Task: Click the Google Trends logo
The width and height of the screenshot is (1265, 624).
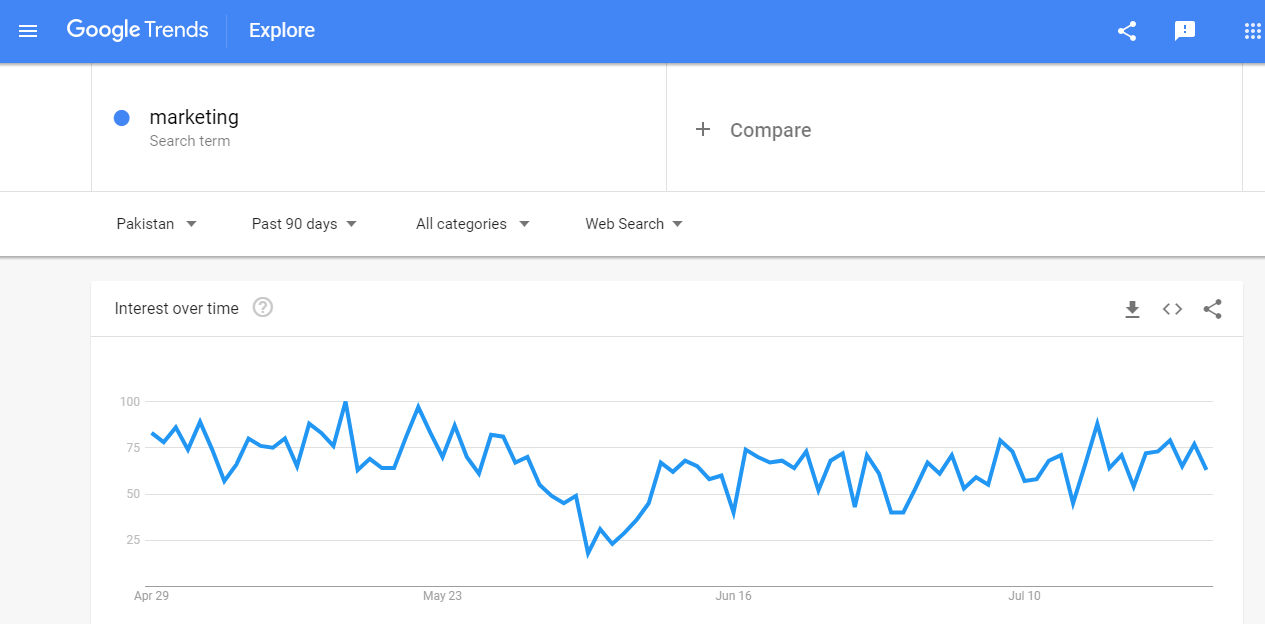Action: (138, 30)
